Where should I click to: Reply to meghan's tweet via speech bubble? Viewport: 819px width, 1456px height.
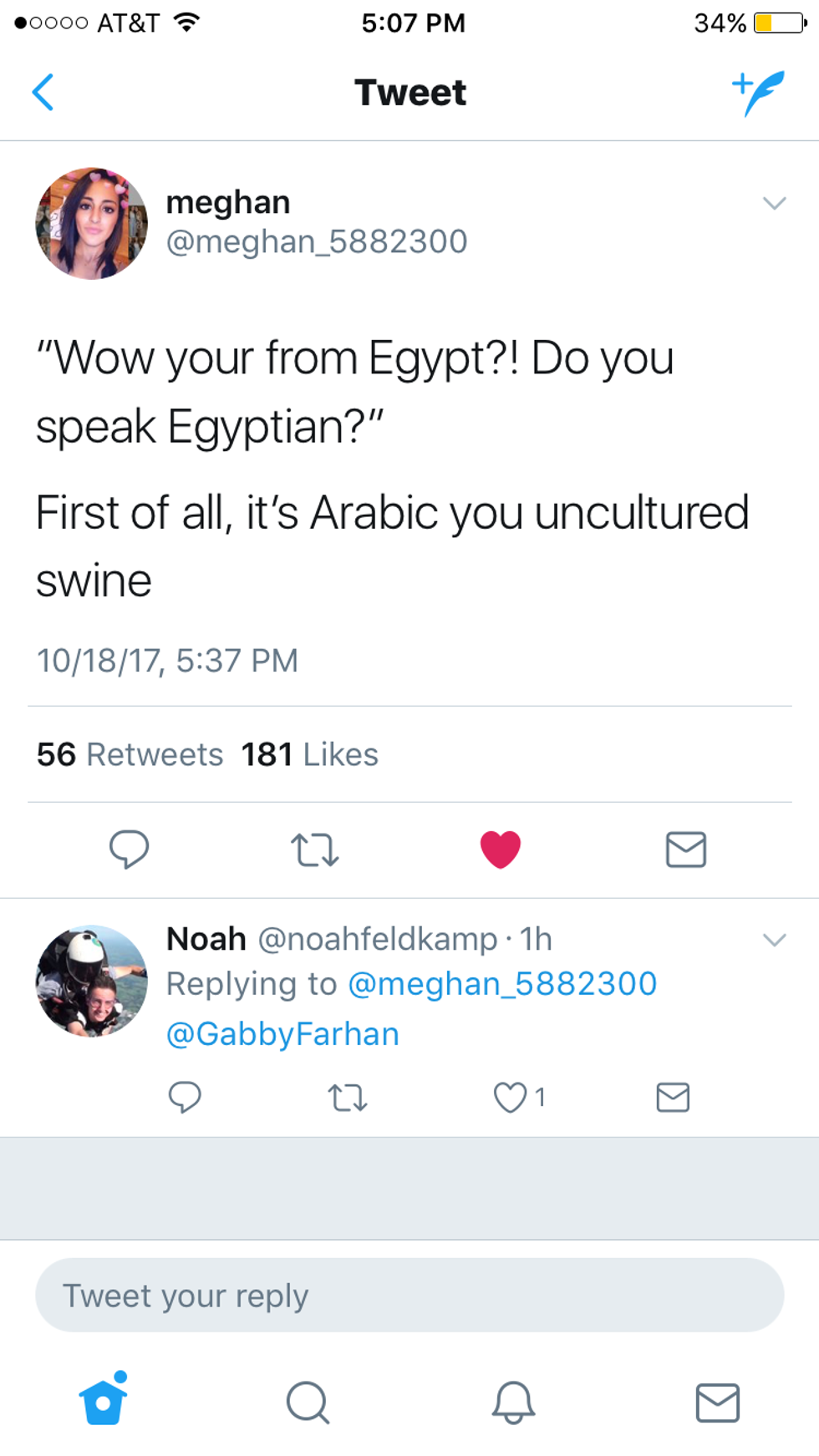[x=129, y=850]
